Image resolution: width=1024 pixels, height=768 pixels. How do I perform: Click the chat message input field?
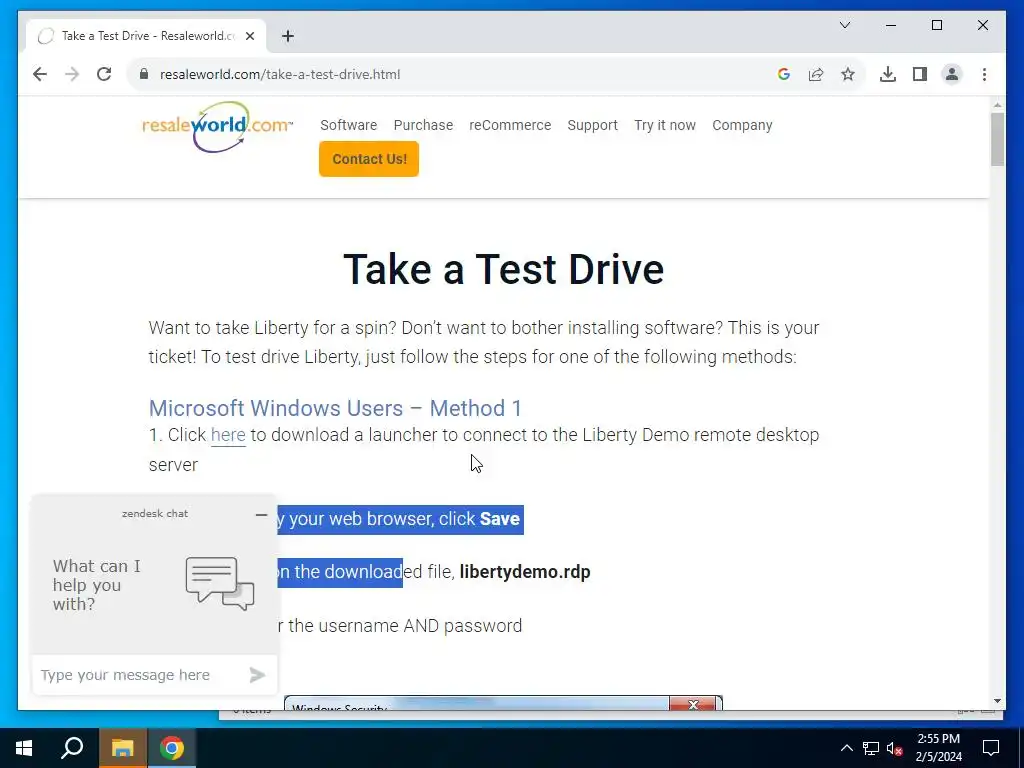coord(140,675)
